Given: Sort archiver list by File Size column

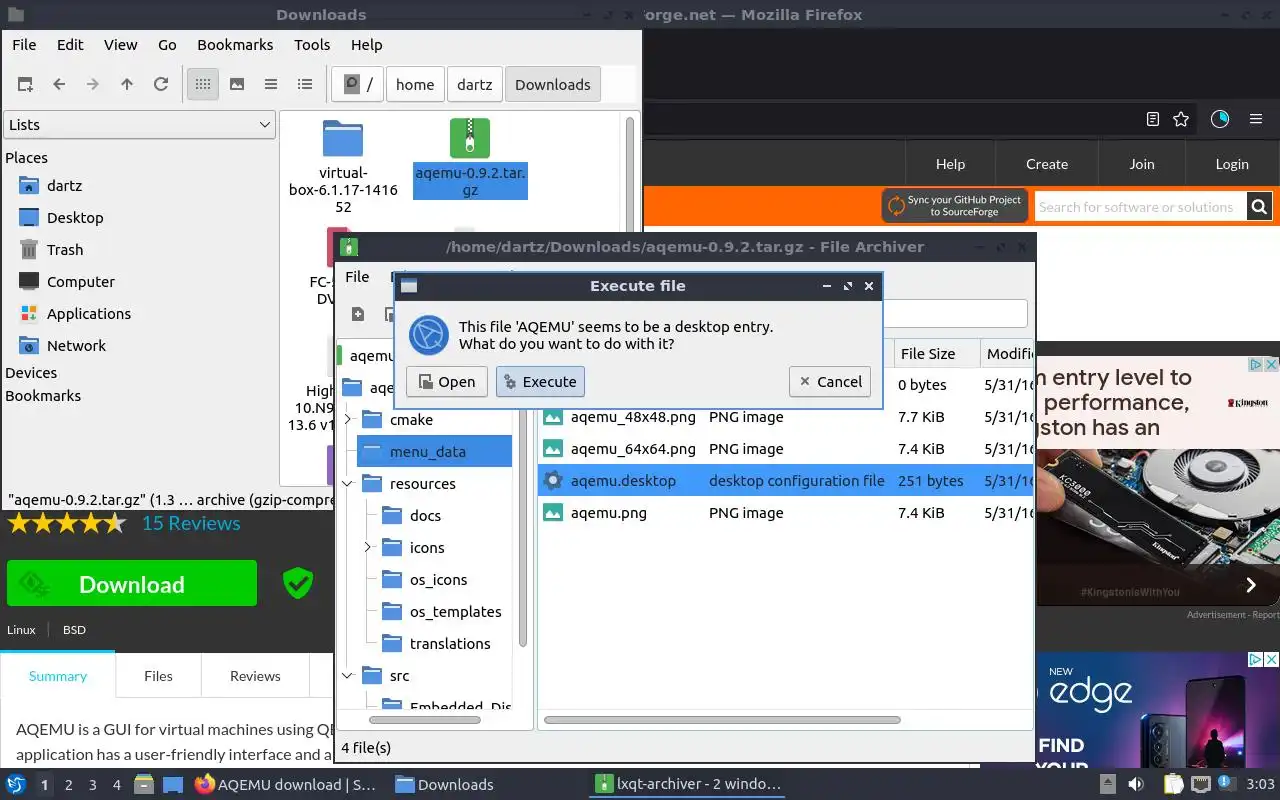Looking at the screenshot, I should (936, 354).
